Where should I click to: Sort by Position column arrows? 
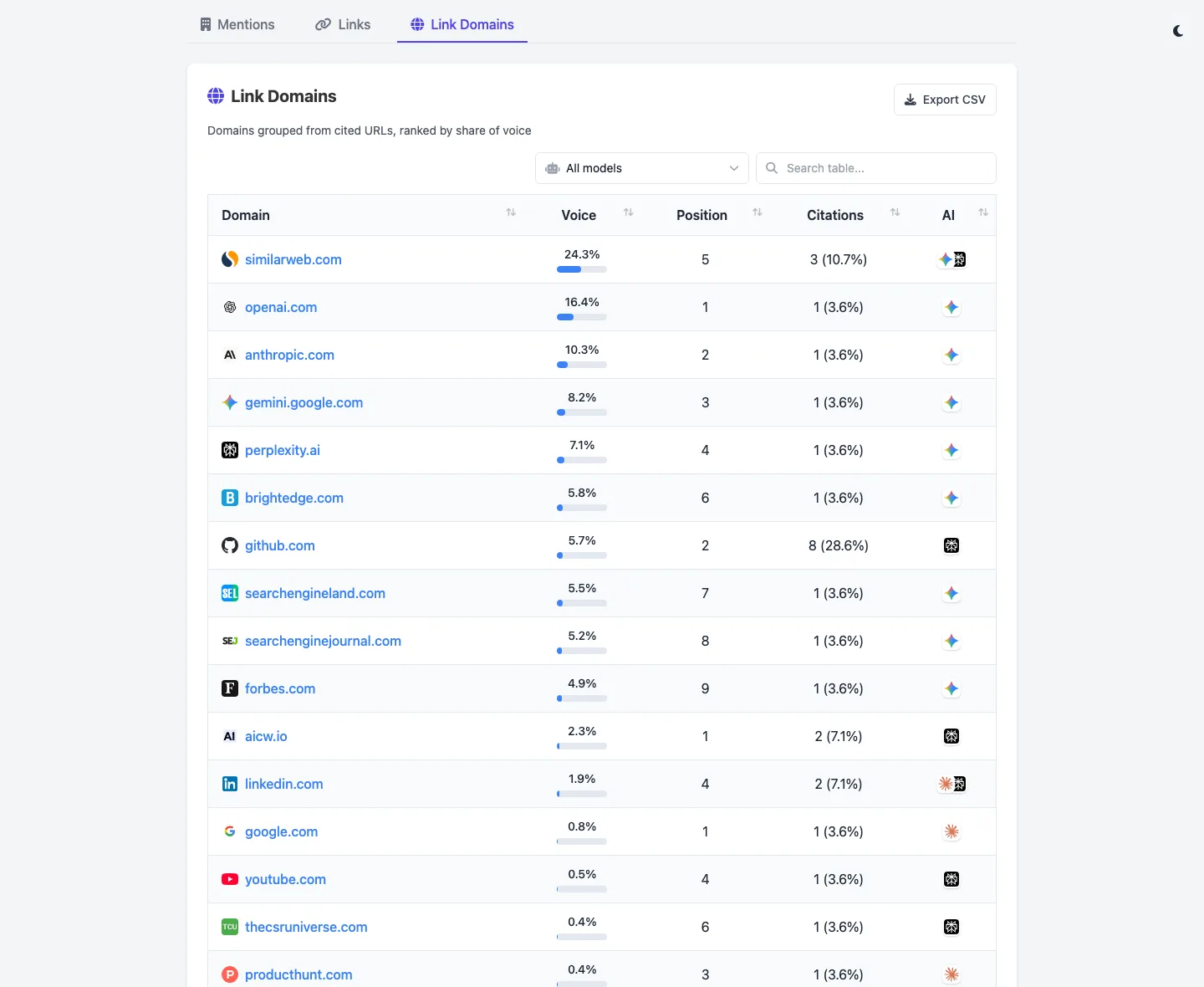758,212
